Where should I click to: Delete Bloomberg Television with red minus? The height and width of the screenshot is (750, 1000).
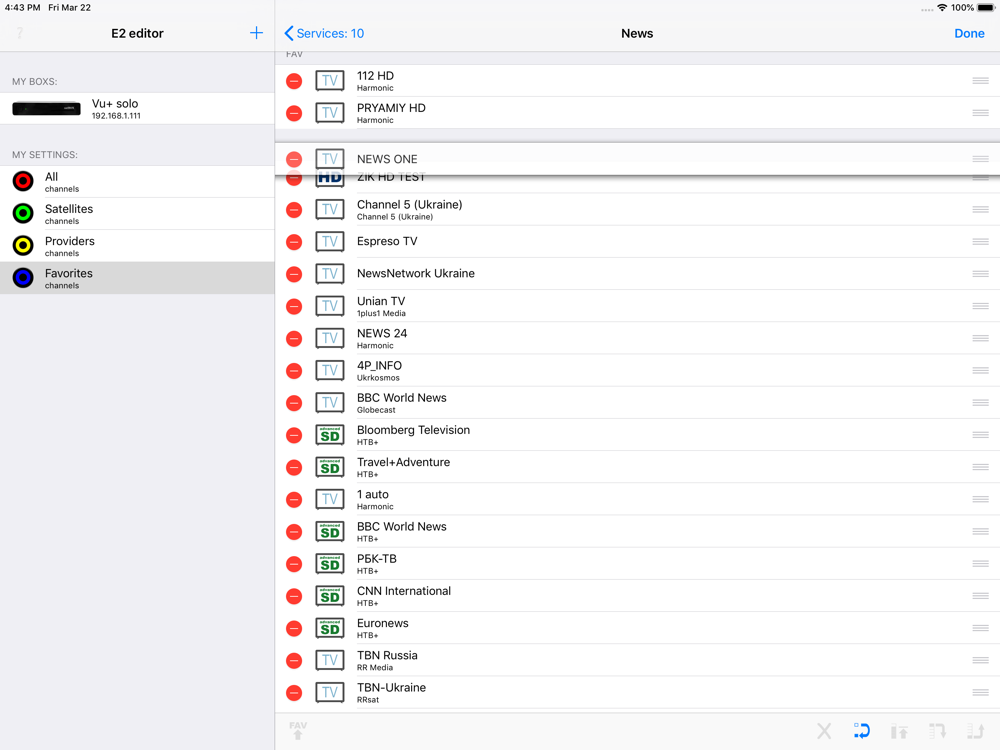pos(294,435)
